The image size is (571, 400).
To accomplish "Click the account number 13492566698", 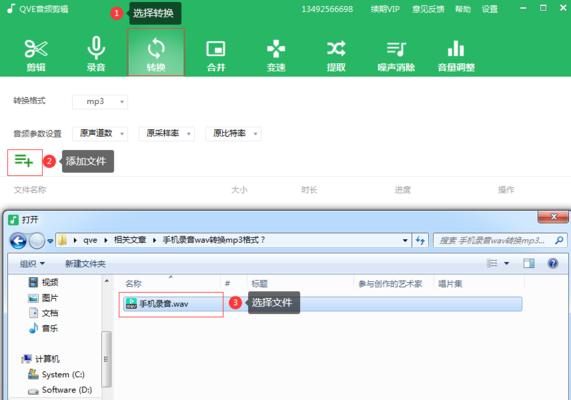I will coord(327,9).
